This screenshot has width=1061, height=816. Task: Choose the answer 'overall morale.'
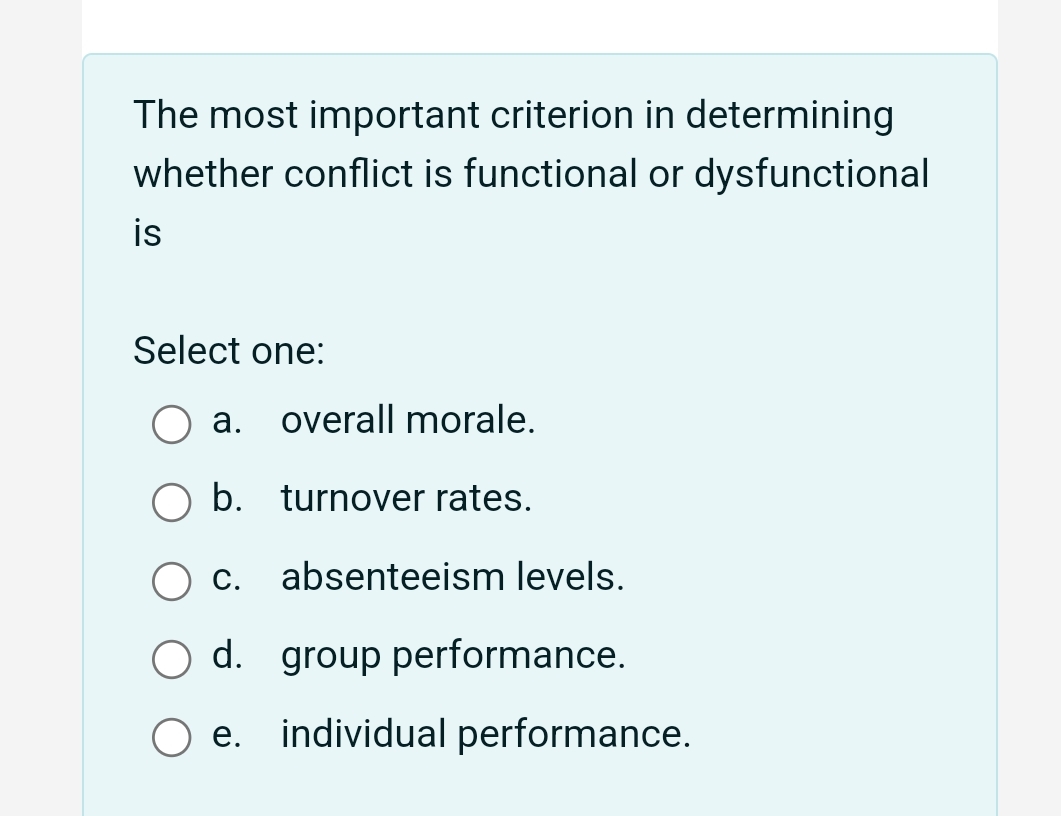click(408, 421)
